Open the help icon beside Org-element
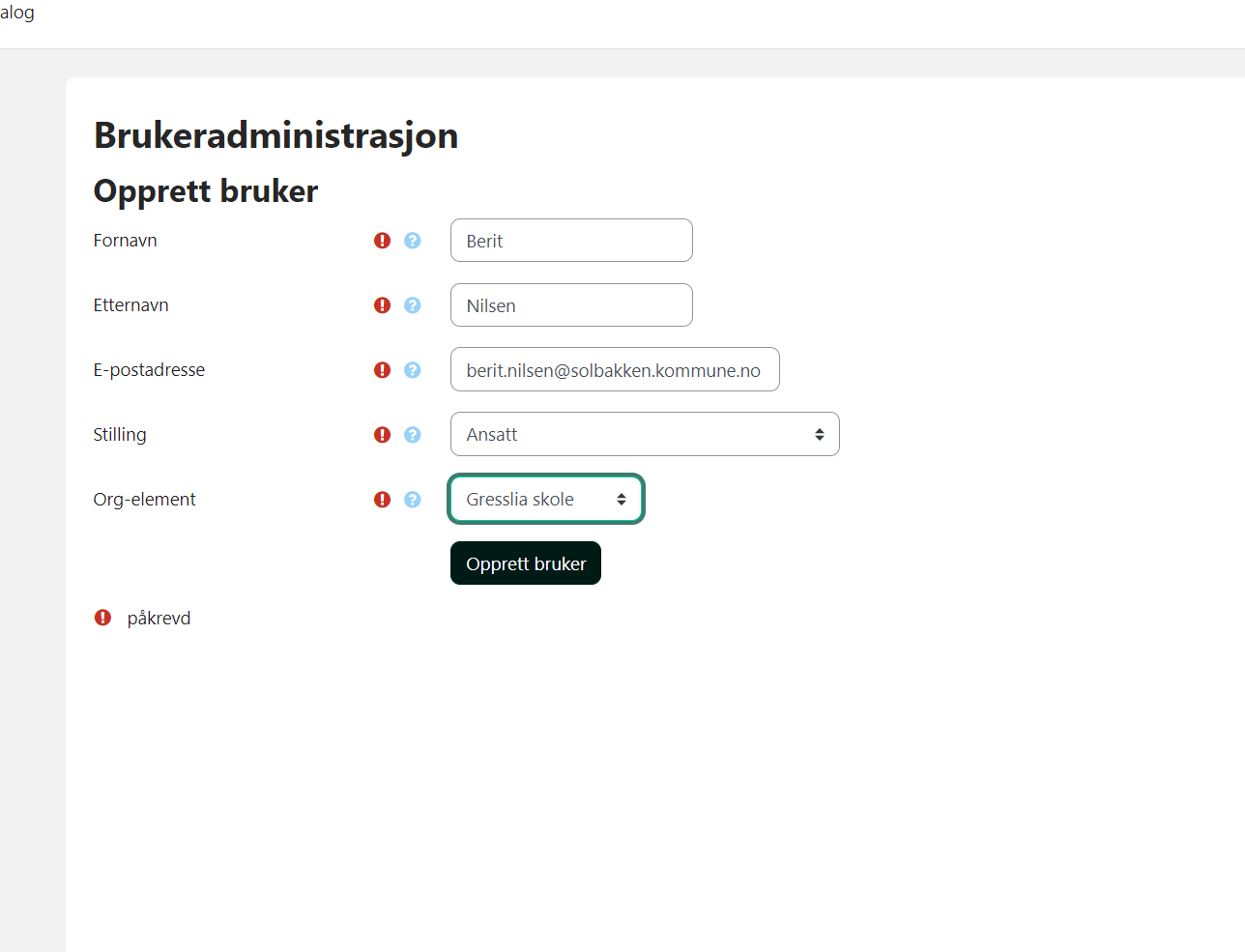Screen dimensions: 1245x952 (x=413, y=500)
